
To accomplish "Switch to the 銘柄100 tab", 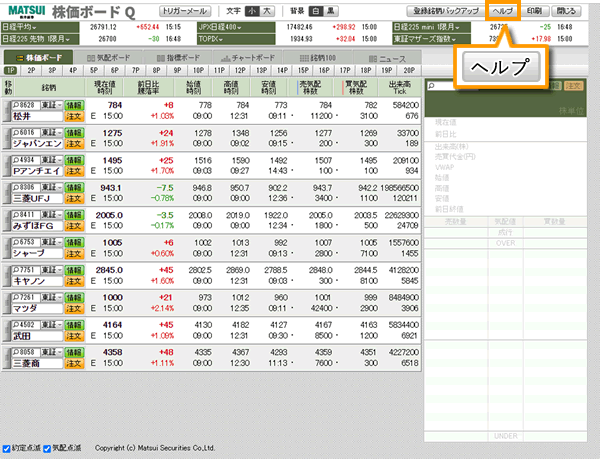I will coord(318,58).
